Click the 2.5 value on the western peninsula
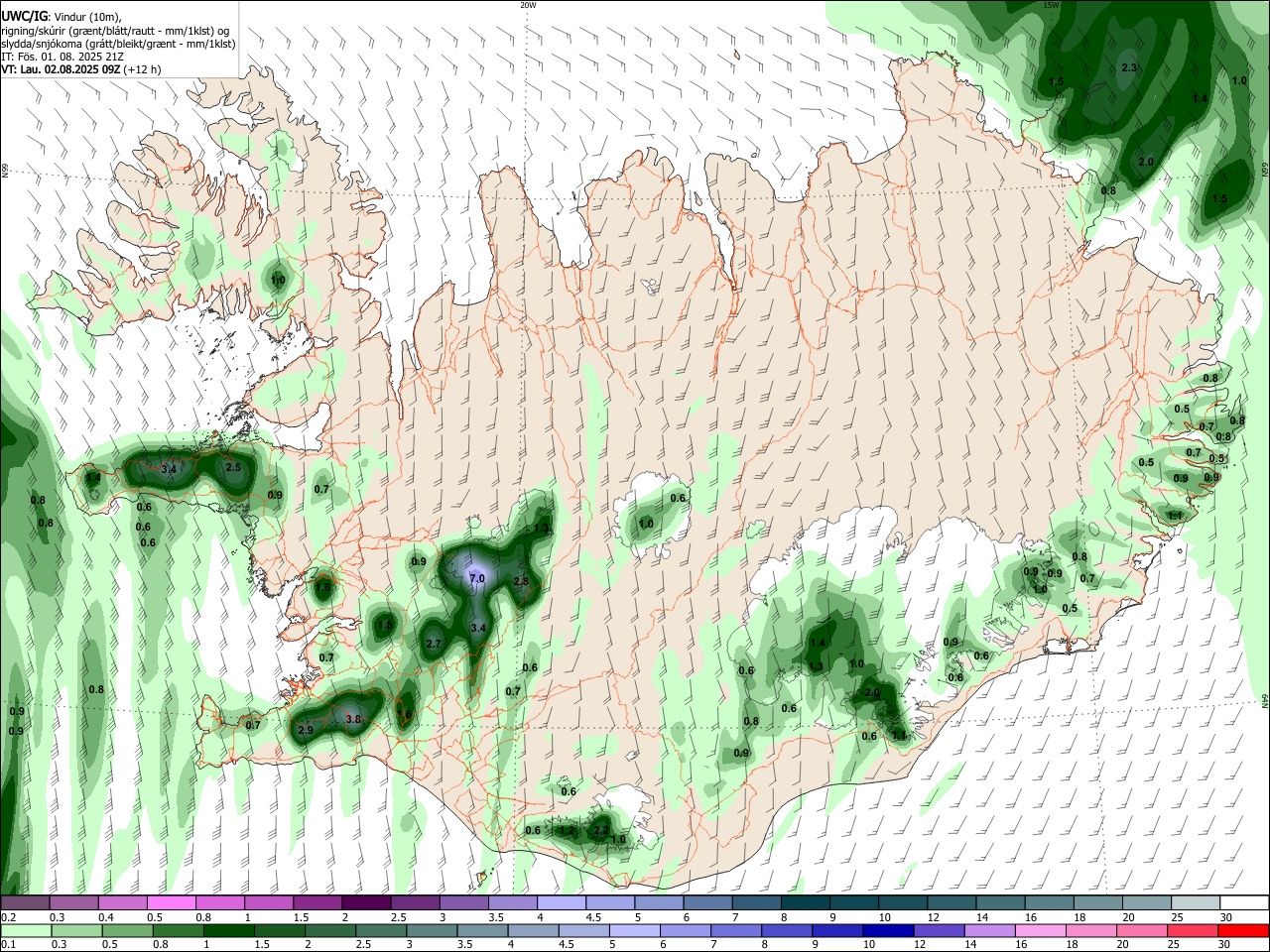The image size is (1270, 952). 233,467
